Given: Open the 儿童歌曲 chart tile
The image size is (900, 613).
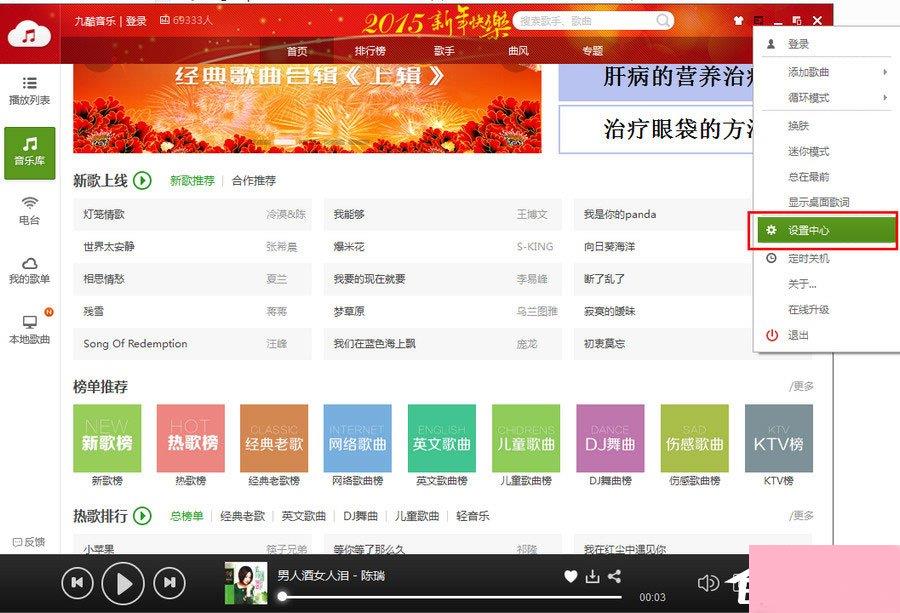Looking at the screenshot, I should [x=526, y=439].
